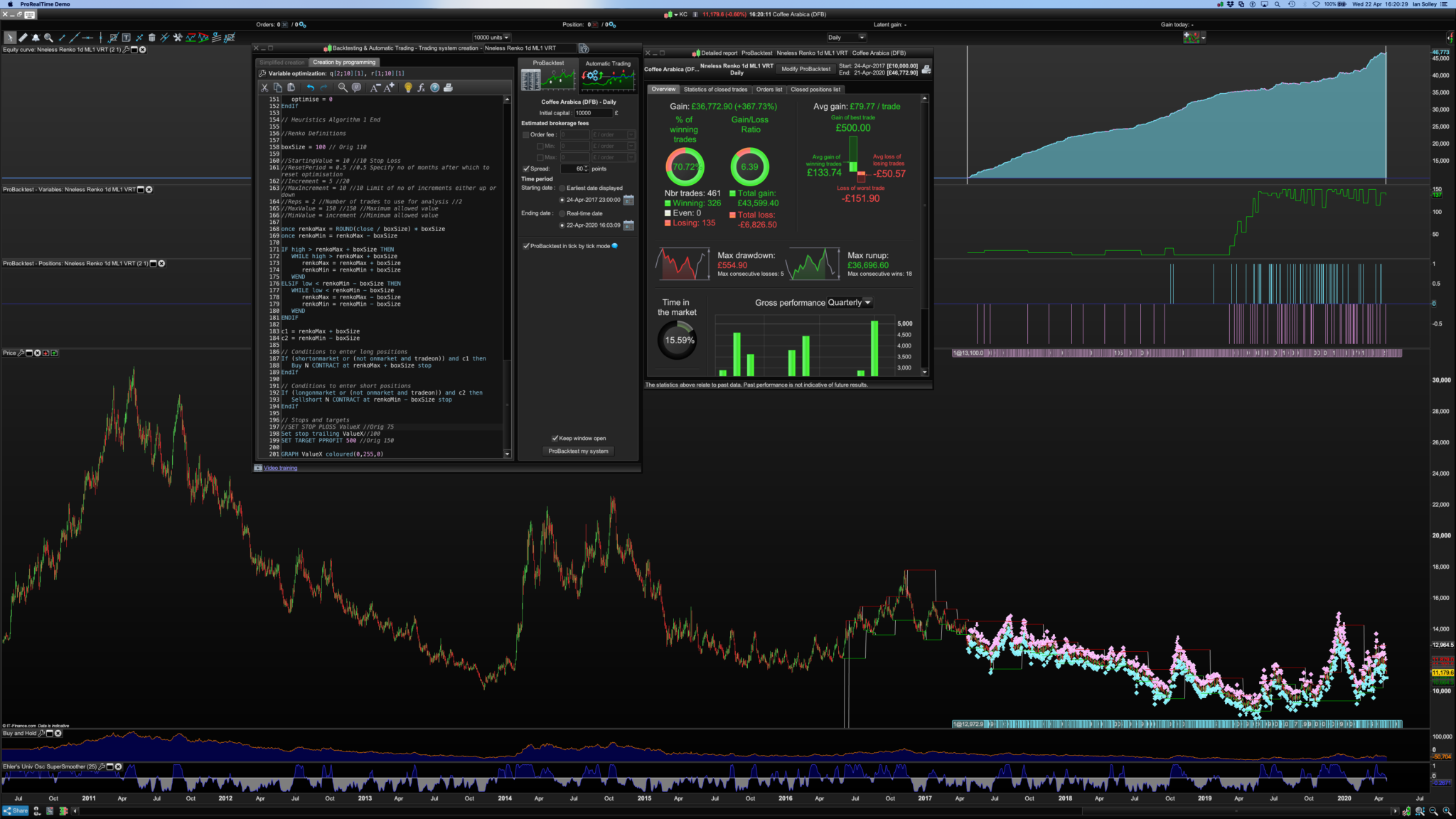
Task: Click the print icon in code editor
Action: [x=448, y=87]
